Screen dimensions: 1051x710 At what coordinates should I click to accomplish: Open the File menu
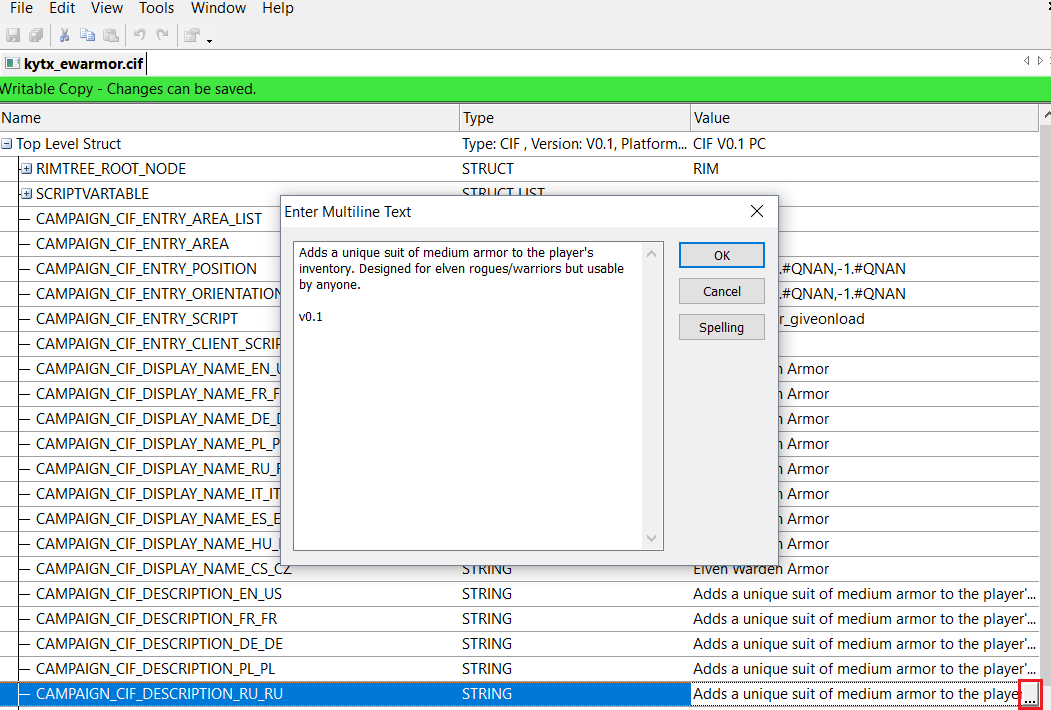pyautogui.click(x=21, y=8)
